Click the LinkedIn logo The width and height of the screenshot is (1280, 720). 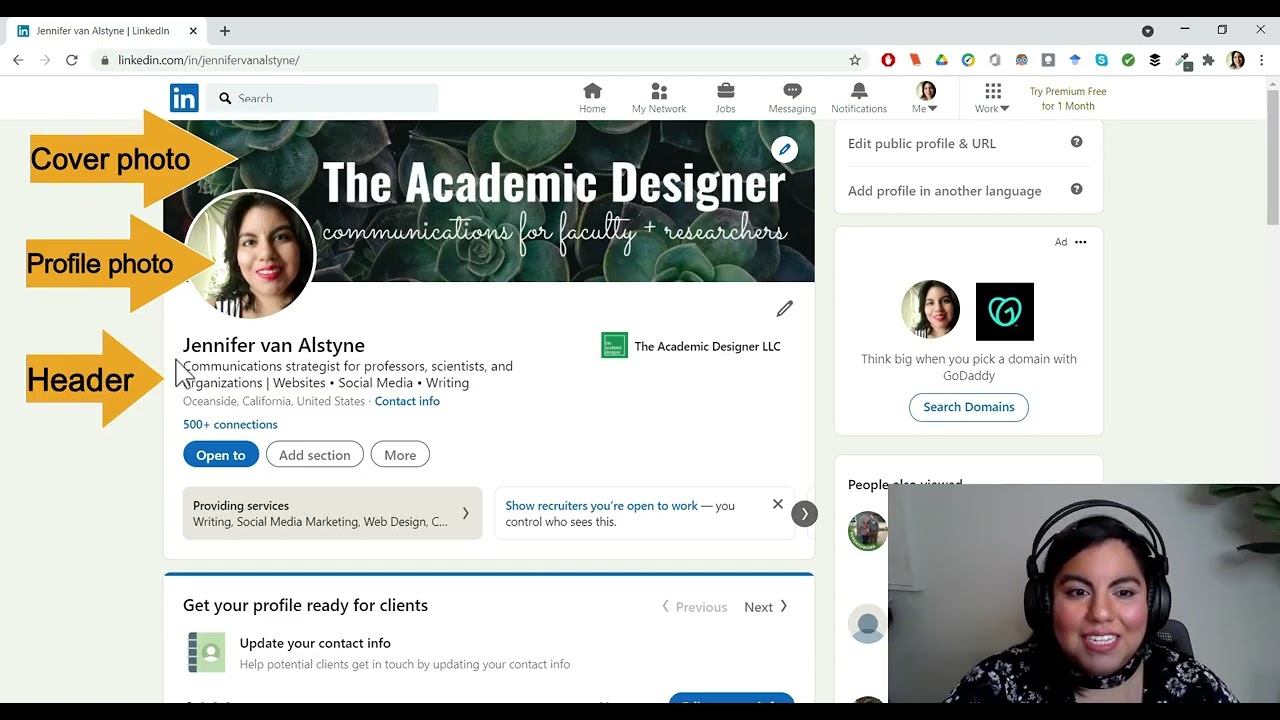tap(184, 98)
